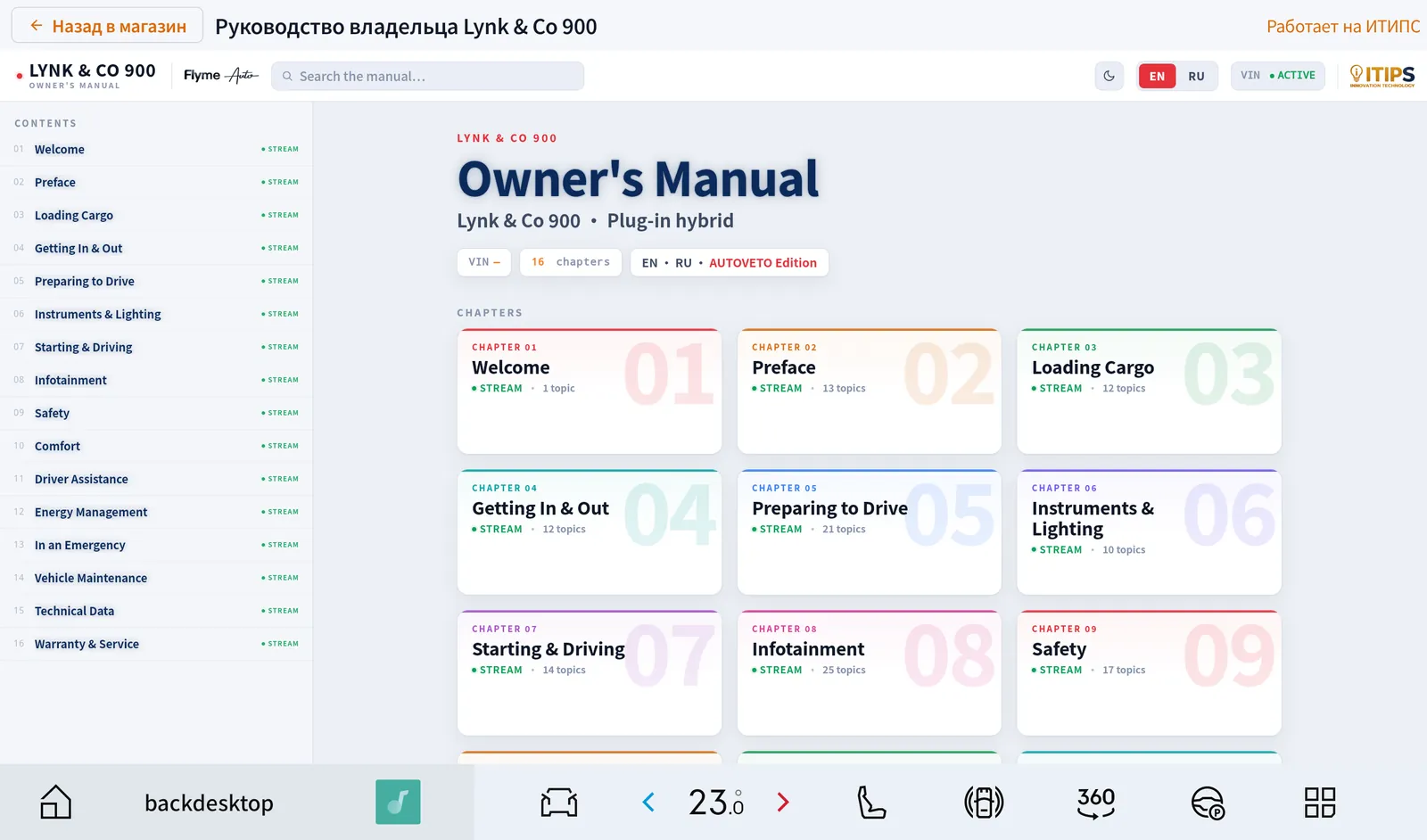Open Vehicle Maintenance in contents
The height and width of the screenshot is (840, 1427).
[x=156, y=578]
